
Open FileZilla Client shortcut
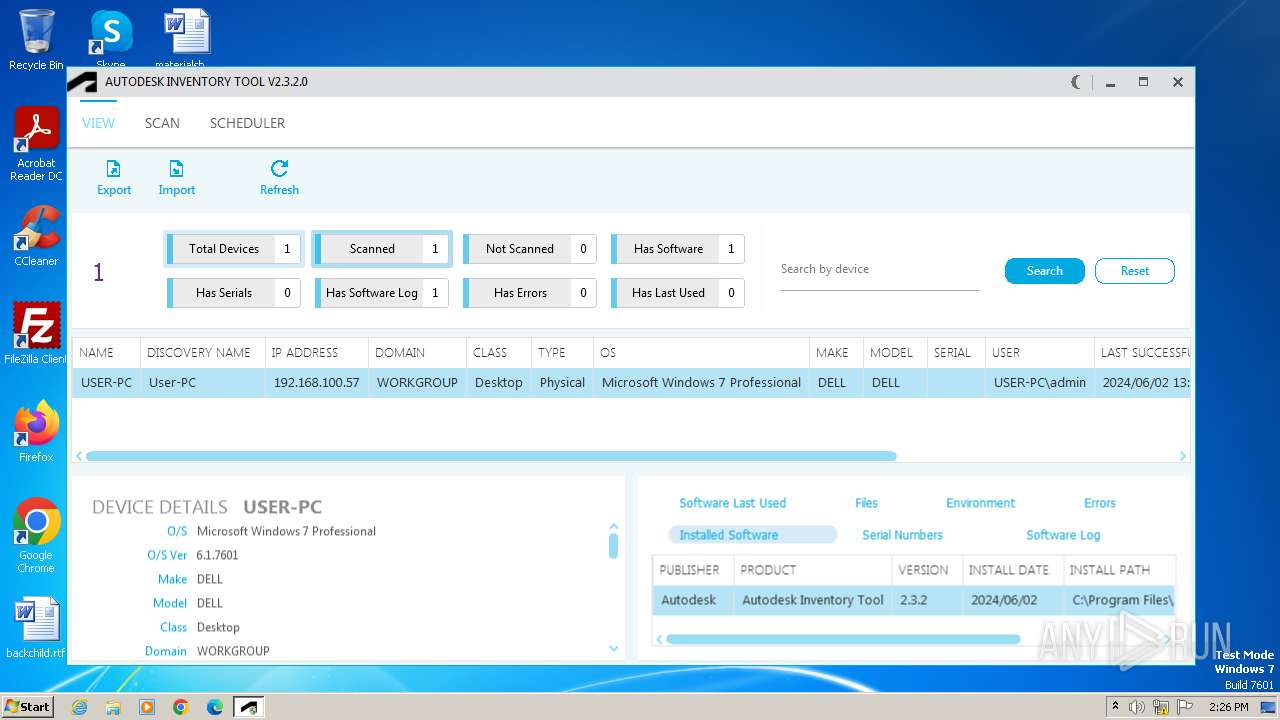point(36,333)
